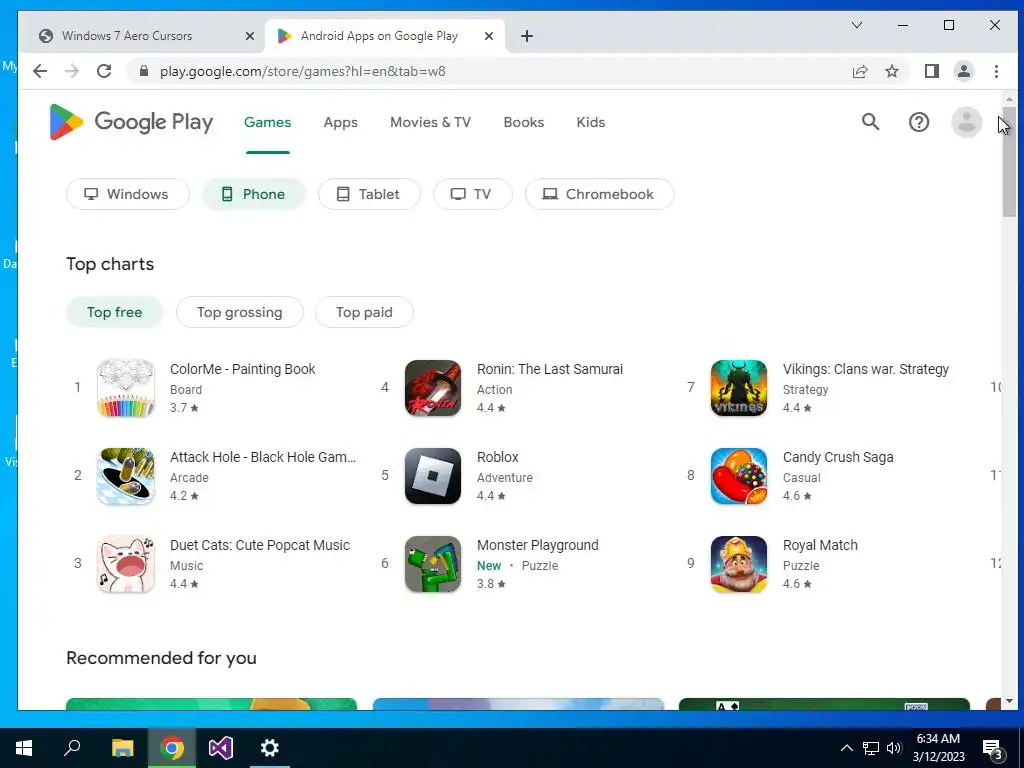Viewport: 1024px width, 768px height.
Task: Open Visual Studio from the taskbar
Action: point(221,748)
